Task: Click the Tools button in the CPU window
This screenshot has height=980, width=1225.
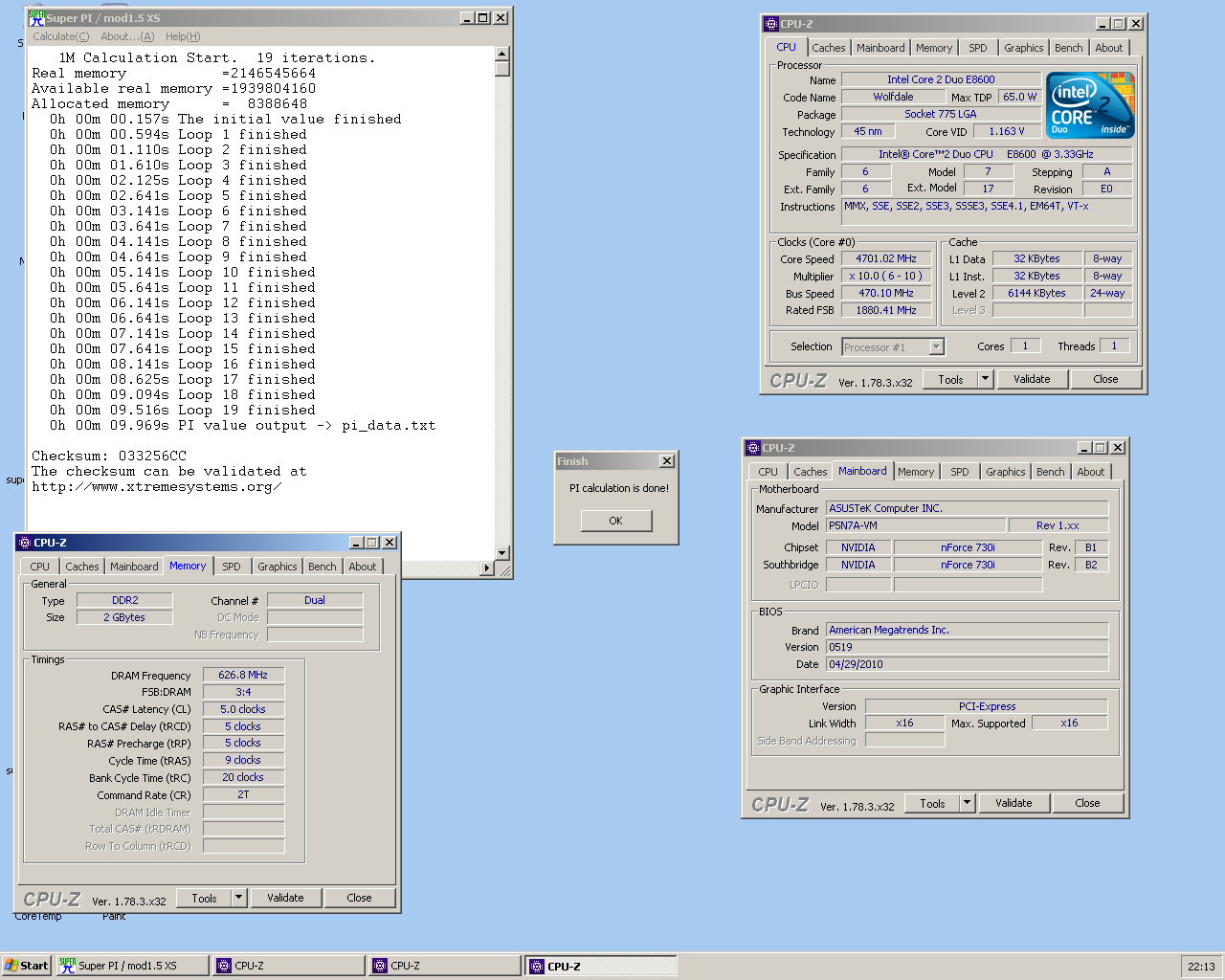Action: click(950, 379)
